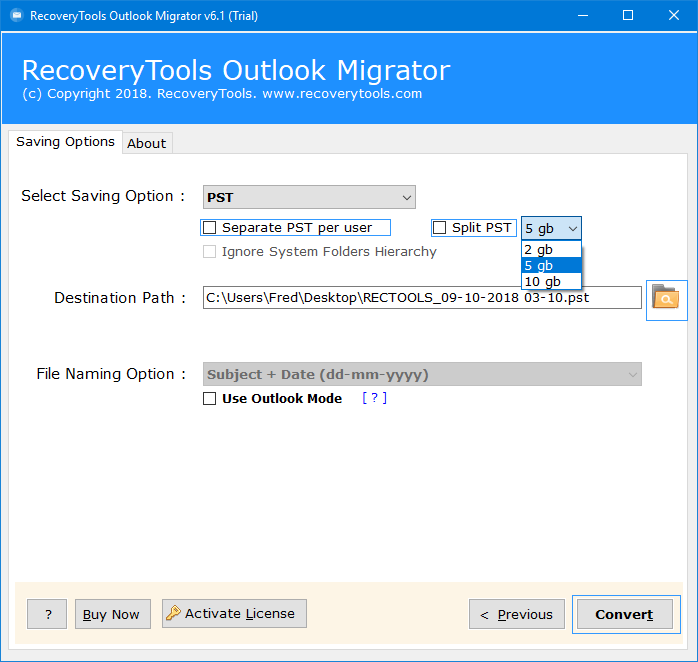Click inside the Destination Path field
The image size is (698, 662).
pyautogui.click(x=422, y=297)
